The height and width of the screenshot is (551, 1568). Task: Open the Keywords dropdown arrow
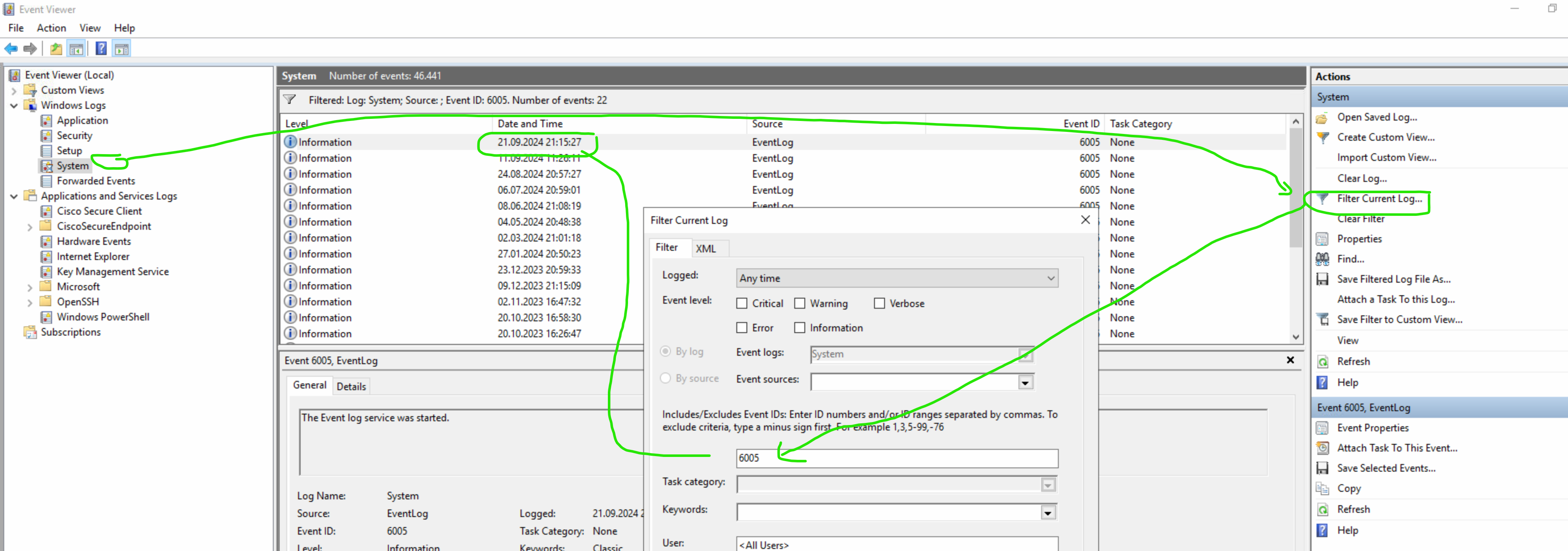1047,513
